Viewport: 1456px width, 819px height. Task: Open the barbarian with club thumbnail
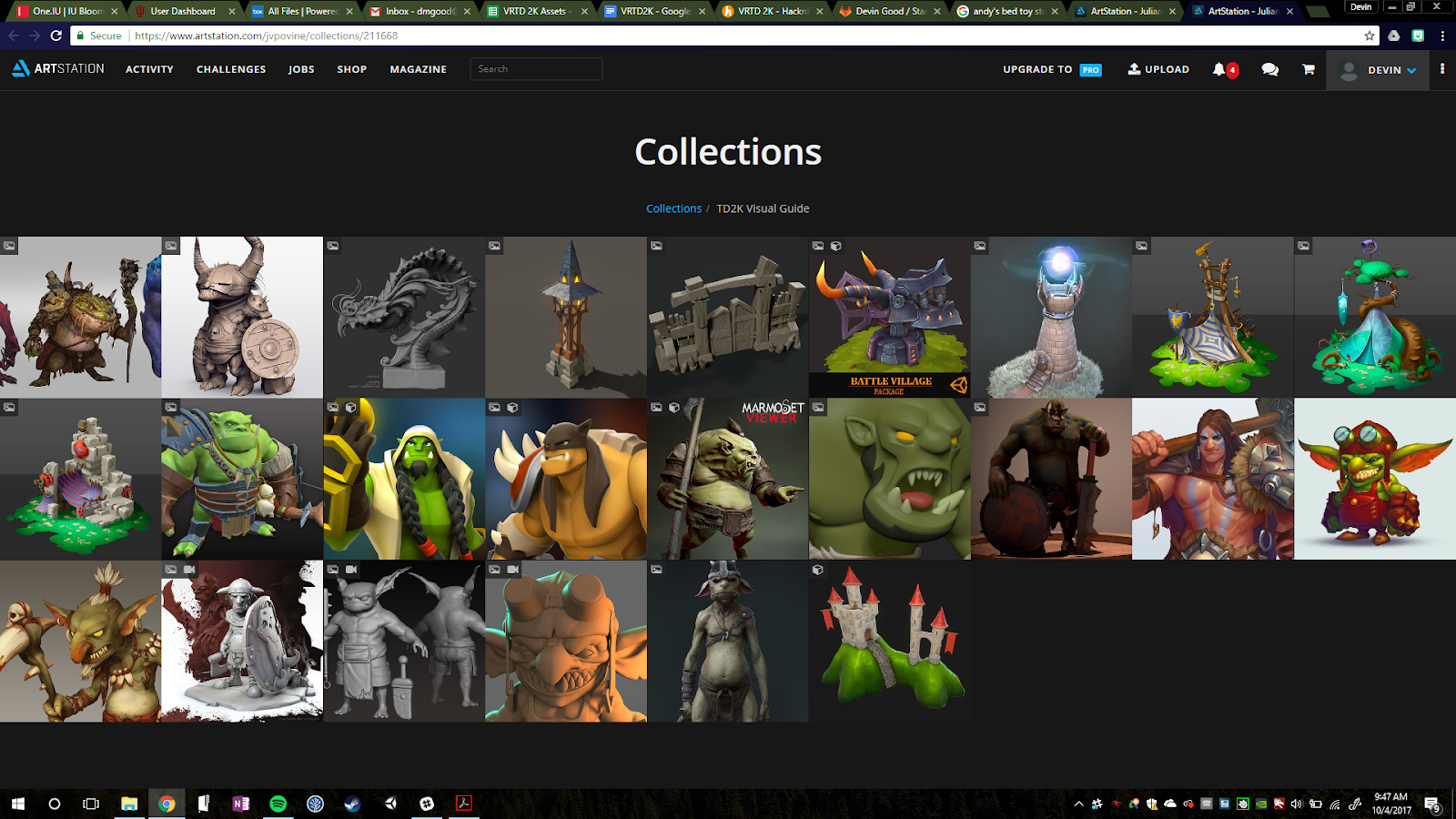click(x=1213, y=479)
